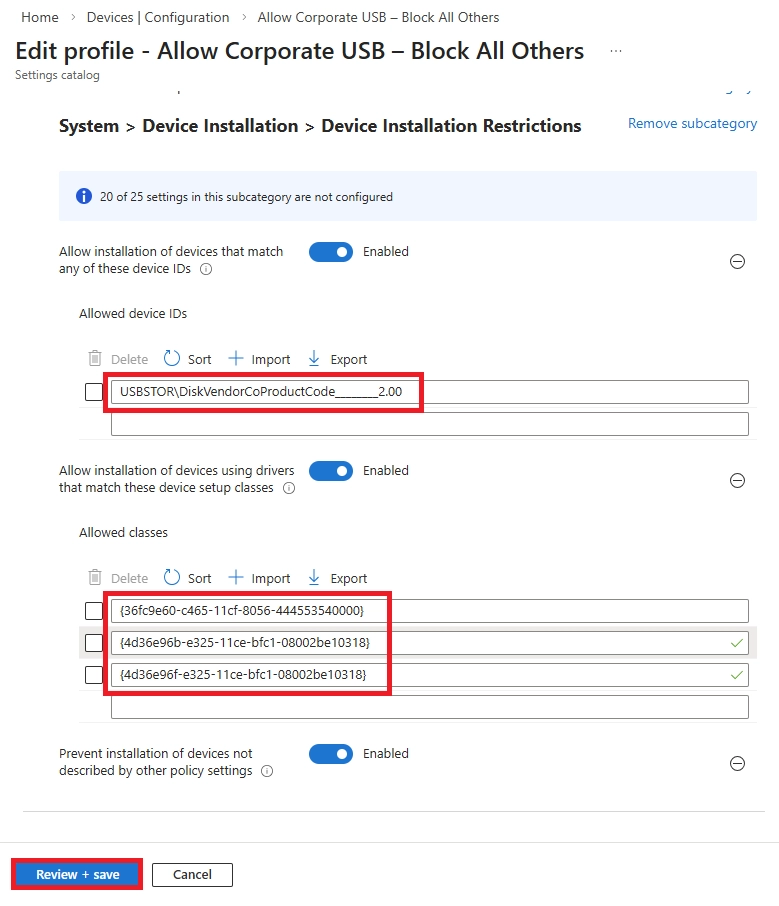Collapse the prevent installation setting section
Image resolution: width=779 pixels, height=906 pixels.
click(x=737, y=763)
